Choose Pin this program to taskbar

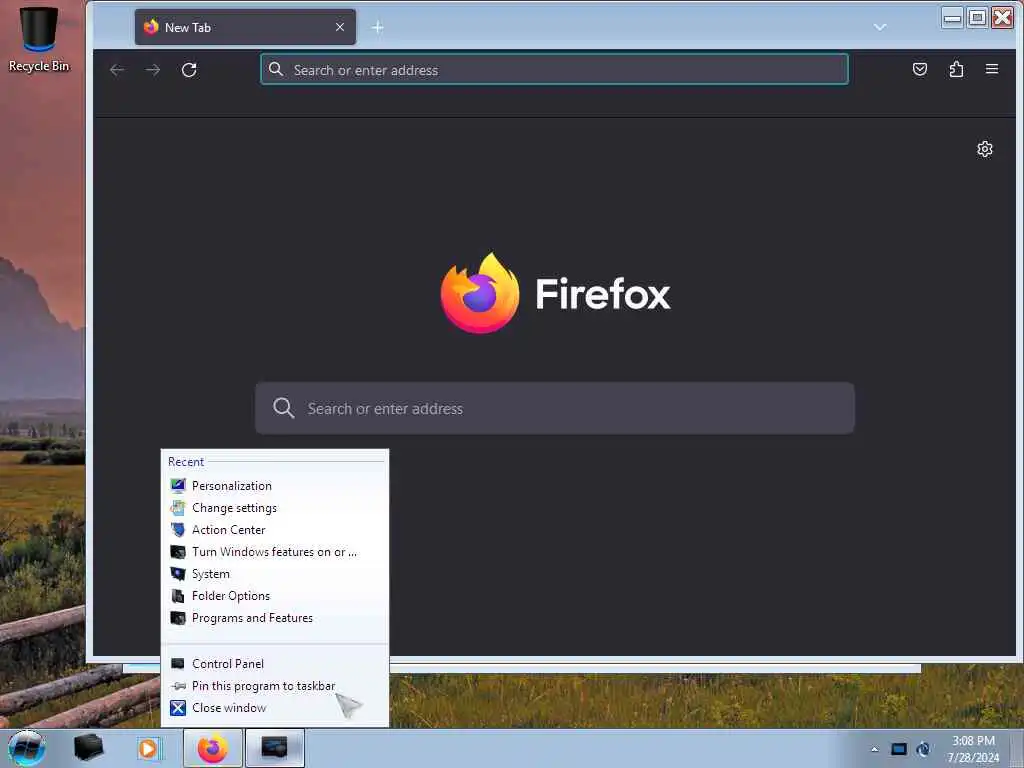click(x=274, y=686)
